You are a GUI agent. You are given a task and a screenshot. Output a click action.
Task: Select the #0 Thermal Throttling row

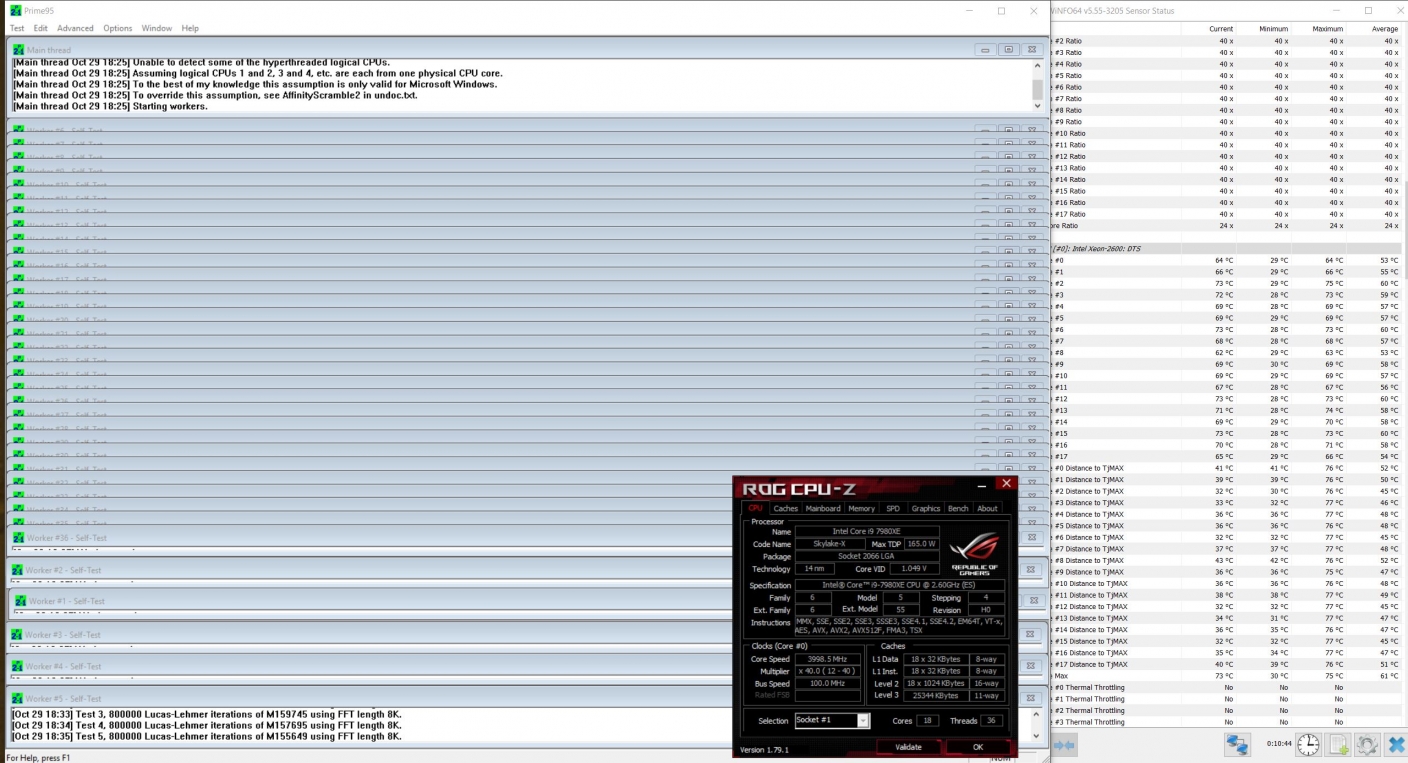tap(1227, 687)
